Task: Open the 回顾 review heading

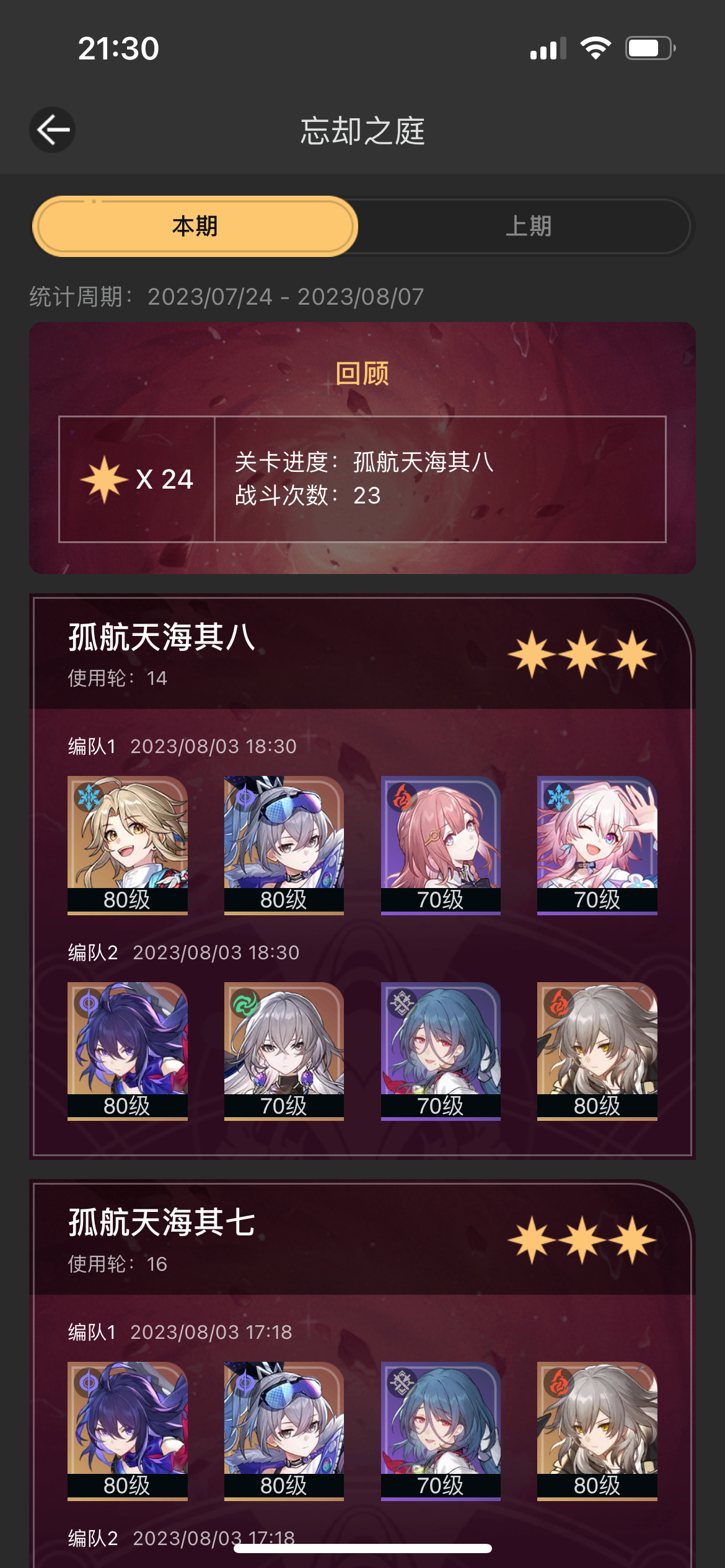Action: tap(362, 373)
